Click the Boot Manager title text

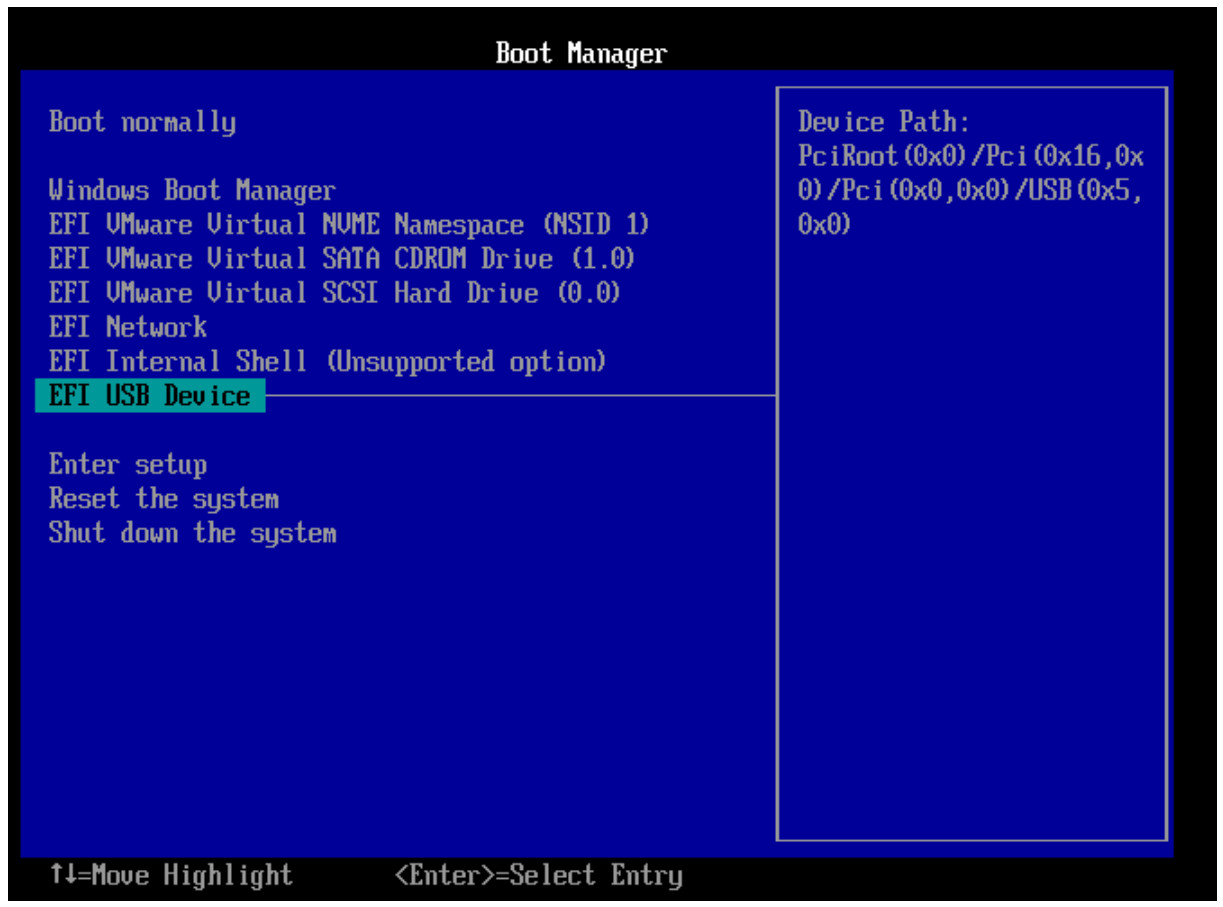click(x=581, y=53)
